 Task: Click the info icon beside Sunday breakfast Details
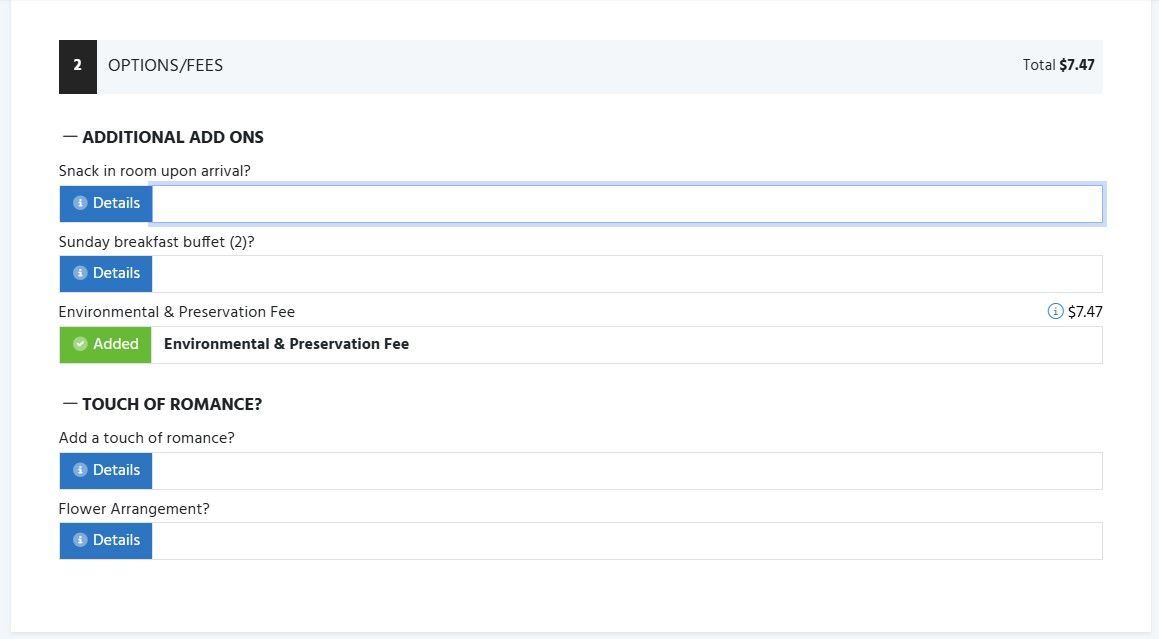80,273
